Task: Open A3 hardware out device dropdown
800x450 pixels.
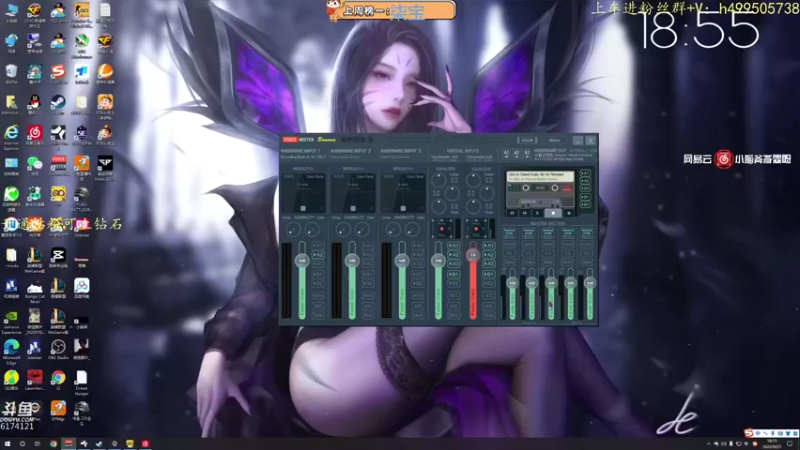Action: pos(527,153)
